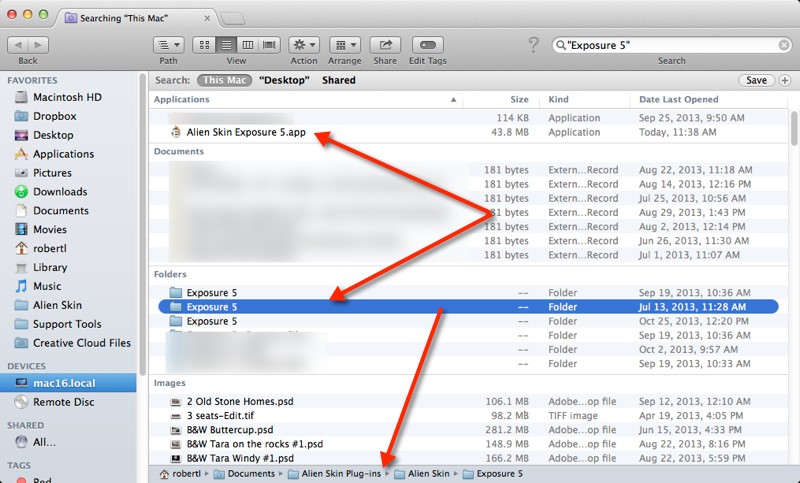
Task: Add search criteria with plus button
Action: click(x=784, y=80)
